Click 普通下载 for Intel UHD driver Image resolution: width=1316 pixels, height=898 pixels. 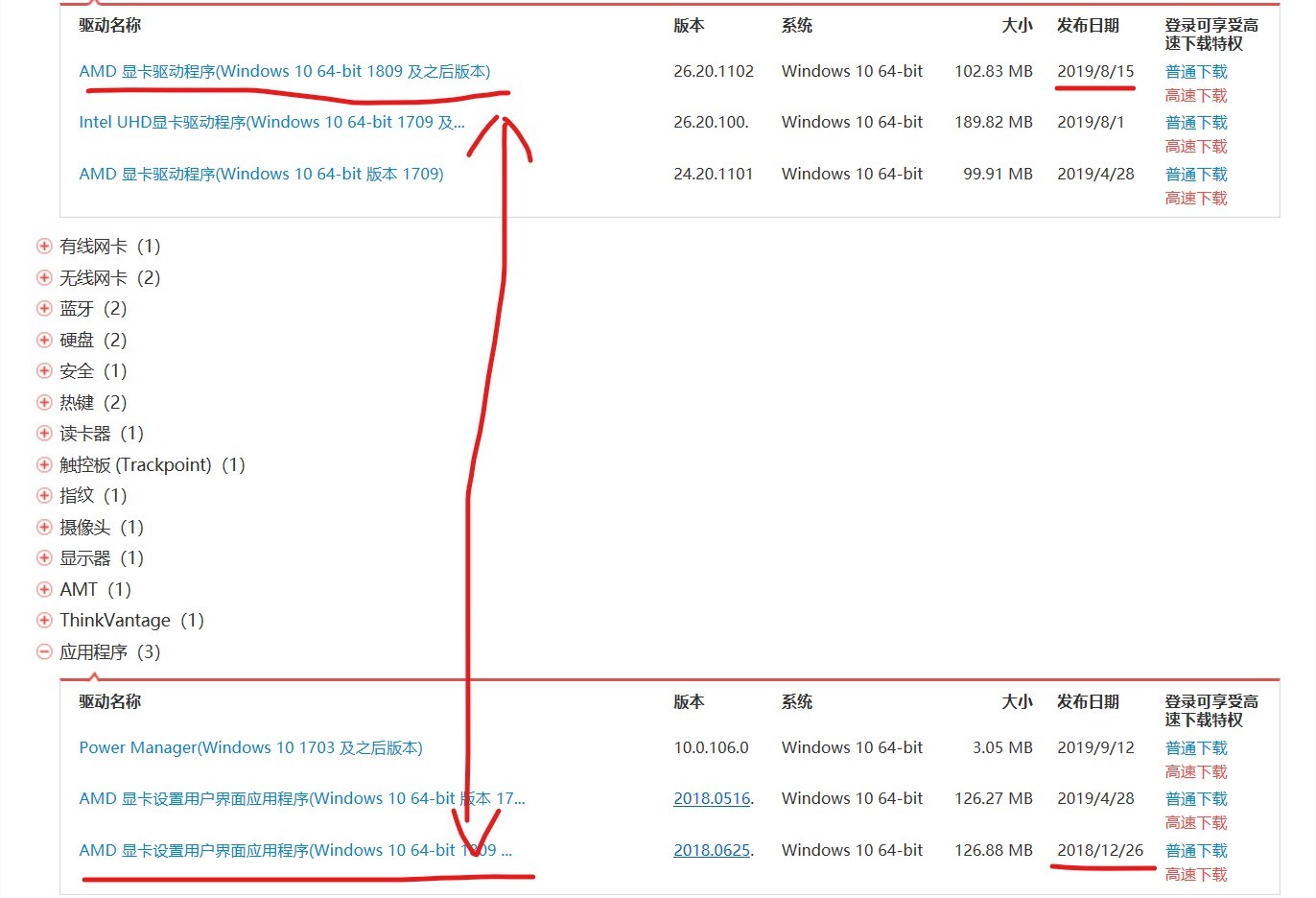[1196, 123]
